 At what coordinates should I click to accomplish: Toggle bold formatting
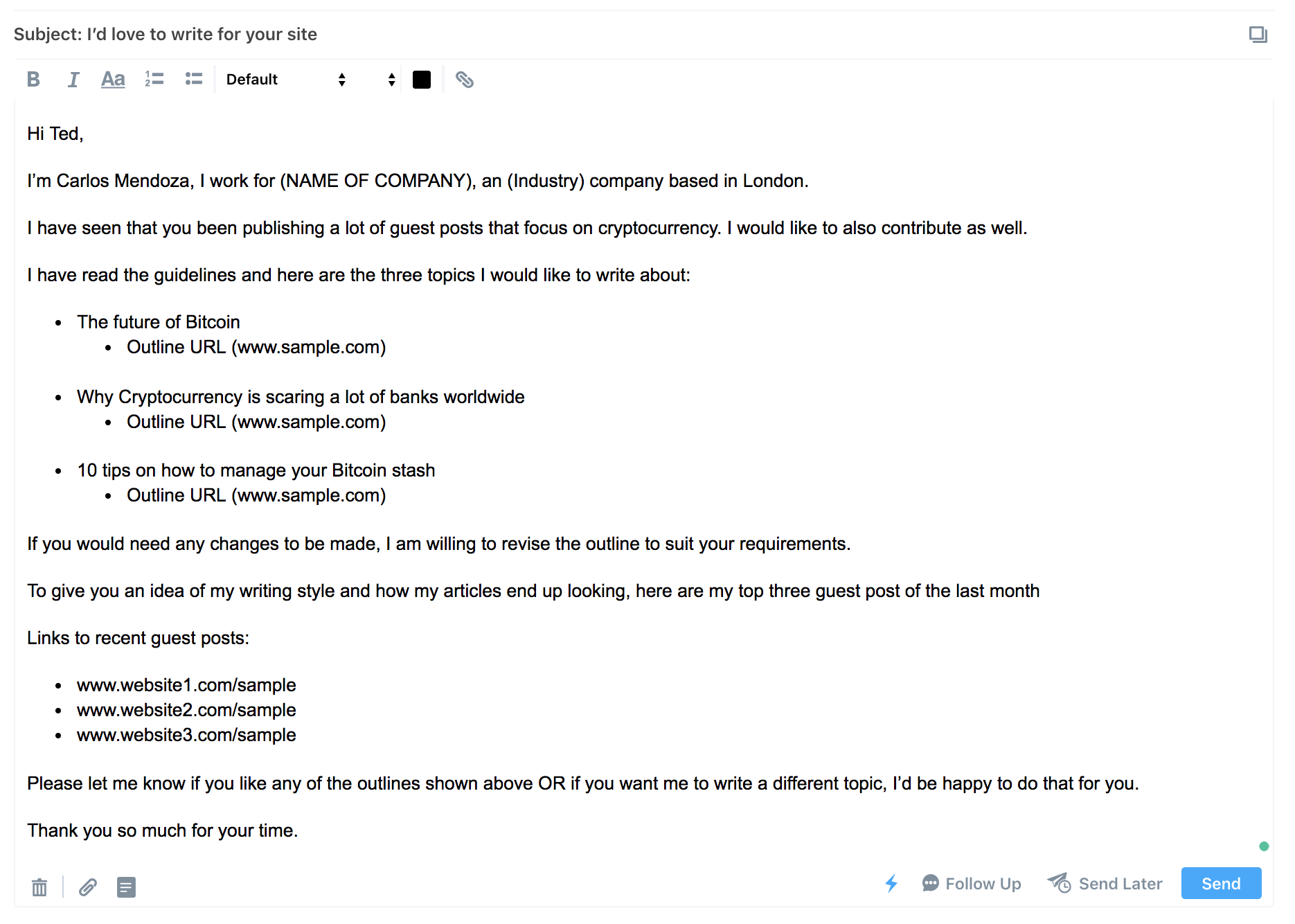(x=33, y=80)
